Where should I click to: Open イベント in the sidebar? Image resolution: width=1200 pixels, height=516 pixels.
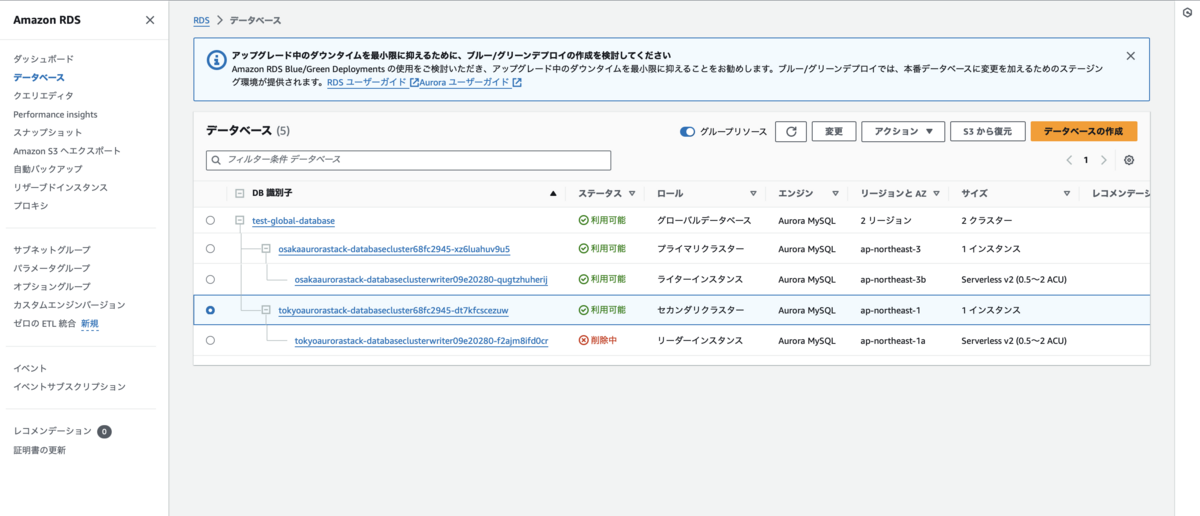click(30, 368)
